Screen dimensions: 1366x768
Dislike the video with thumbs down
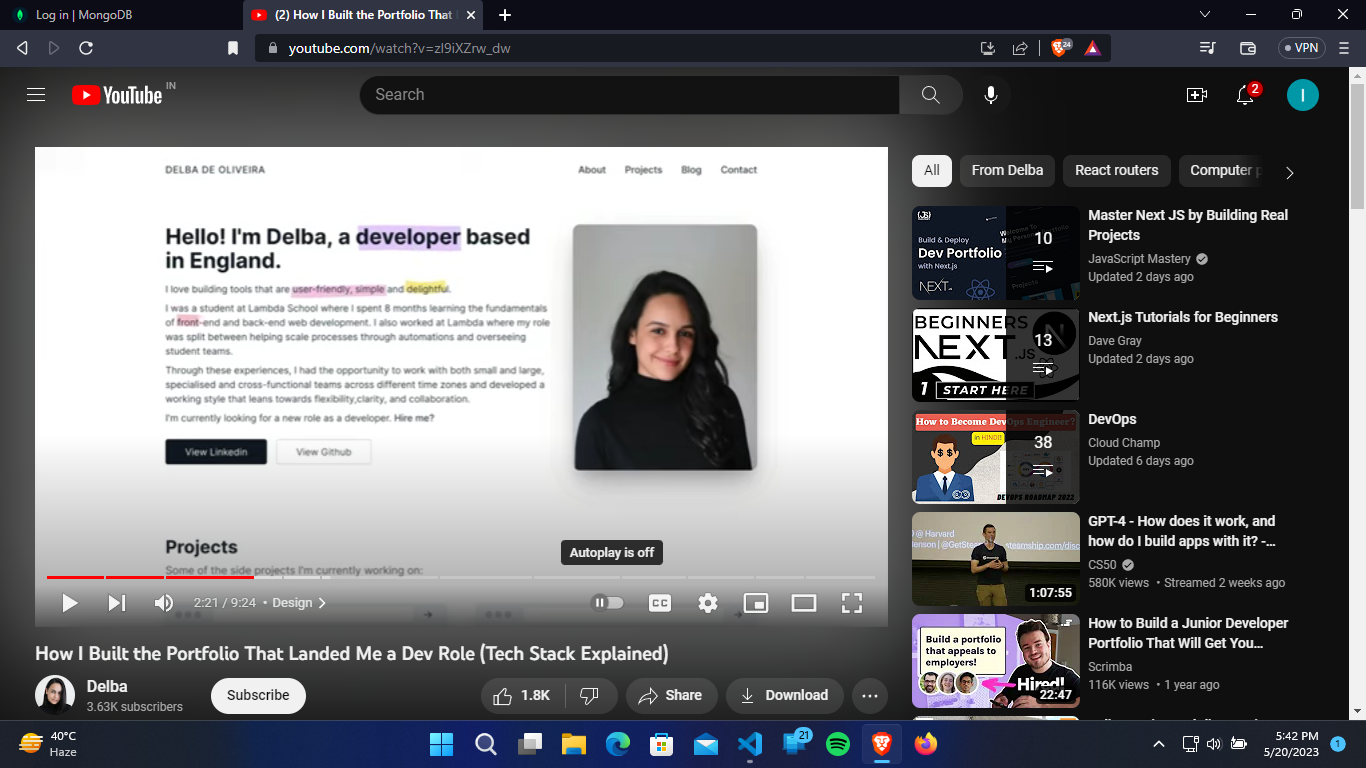590,695
